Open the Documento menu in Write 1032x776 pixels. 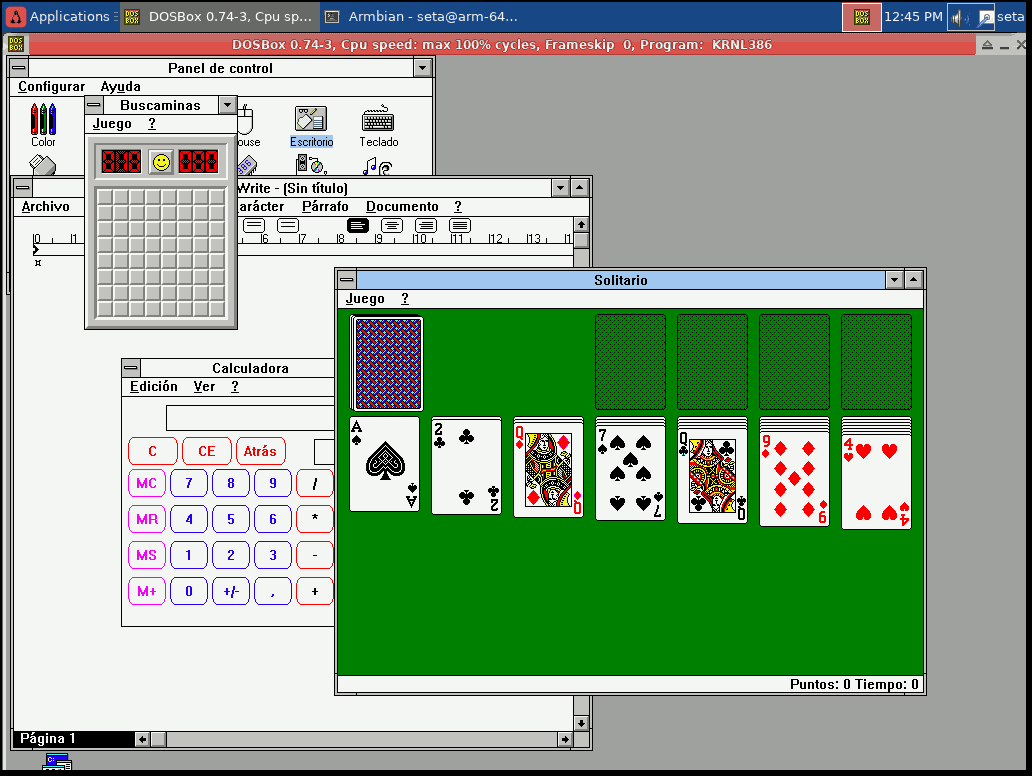pyautogui.click(x=402, y=207)
